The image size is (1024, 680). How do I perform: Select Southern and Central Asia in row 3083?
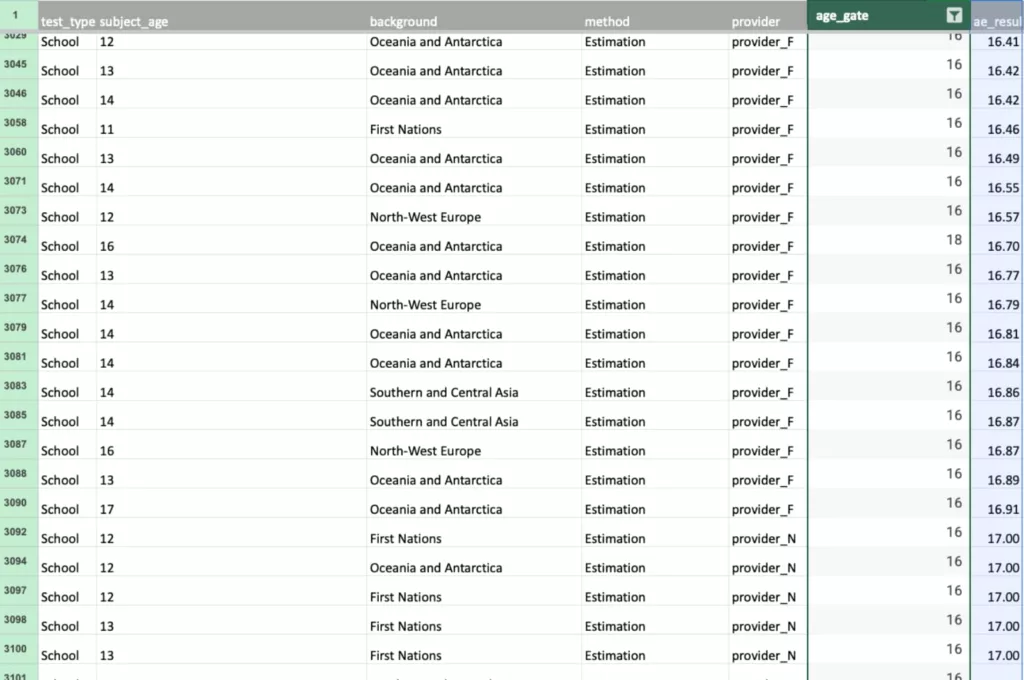[x=444, y=392]
